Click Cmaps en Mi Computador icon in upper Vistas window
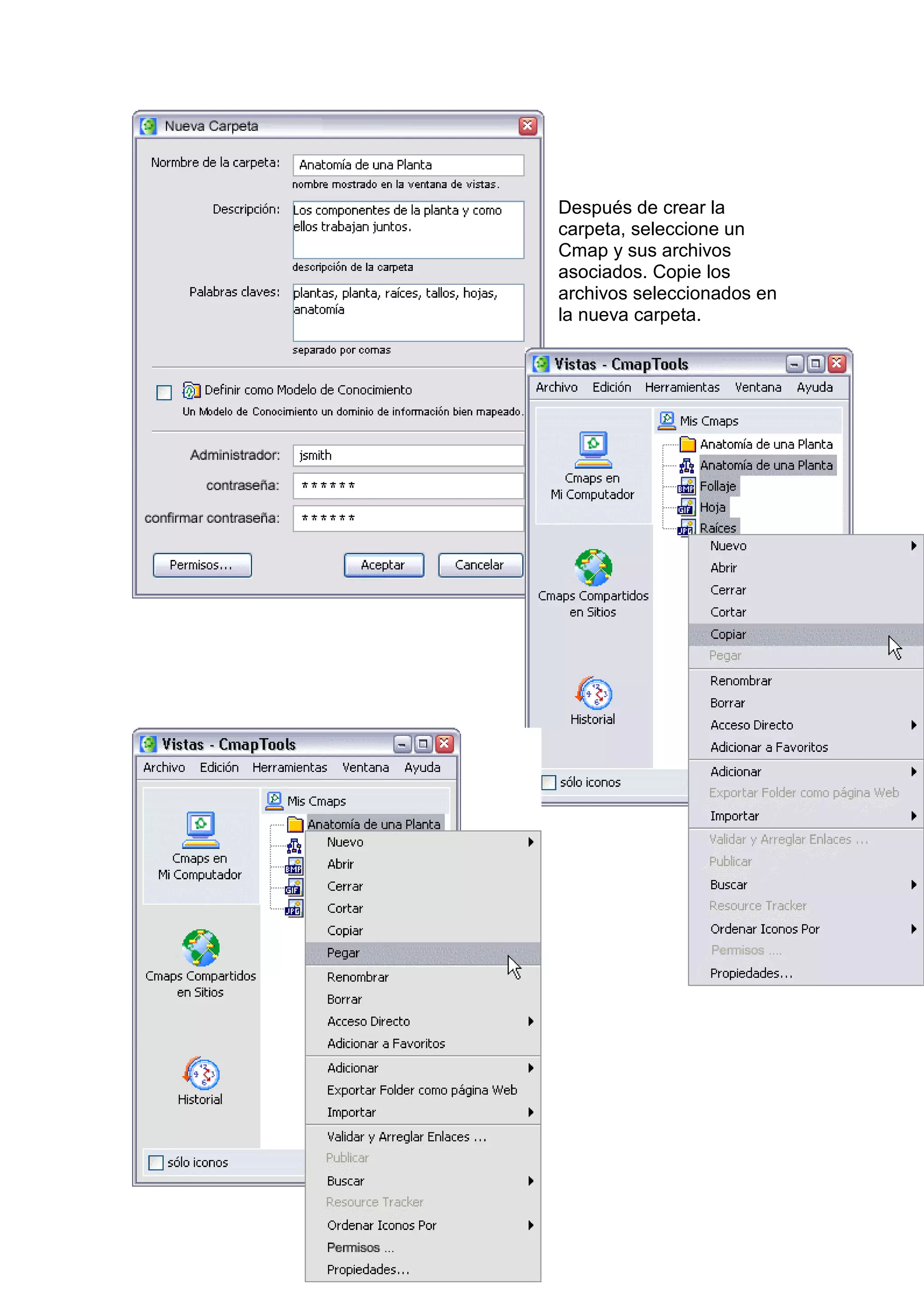The width and height of the screenshot is (924, 1308). tap(593, 449)
